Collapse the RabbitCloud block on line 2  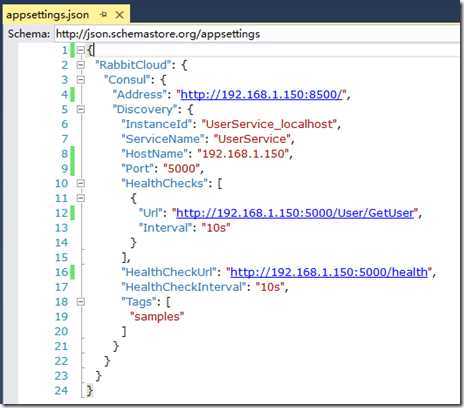click(81, 65)
